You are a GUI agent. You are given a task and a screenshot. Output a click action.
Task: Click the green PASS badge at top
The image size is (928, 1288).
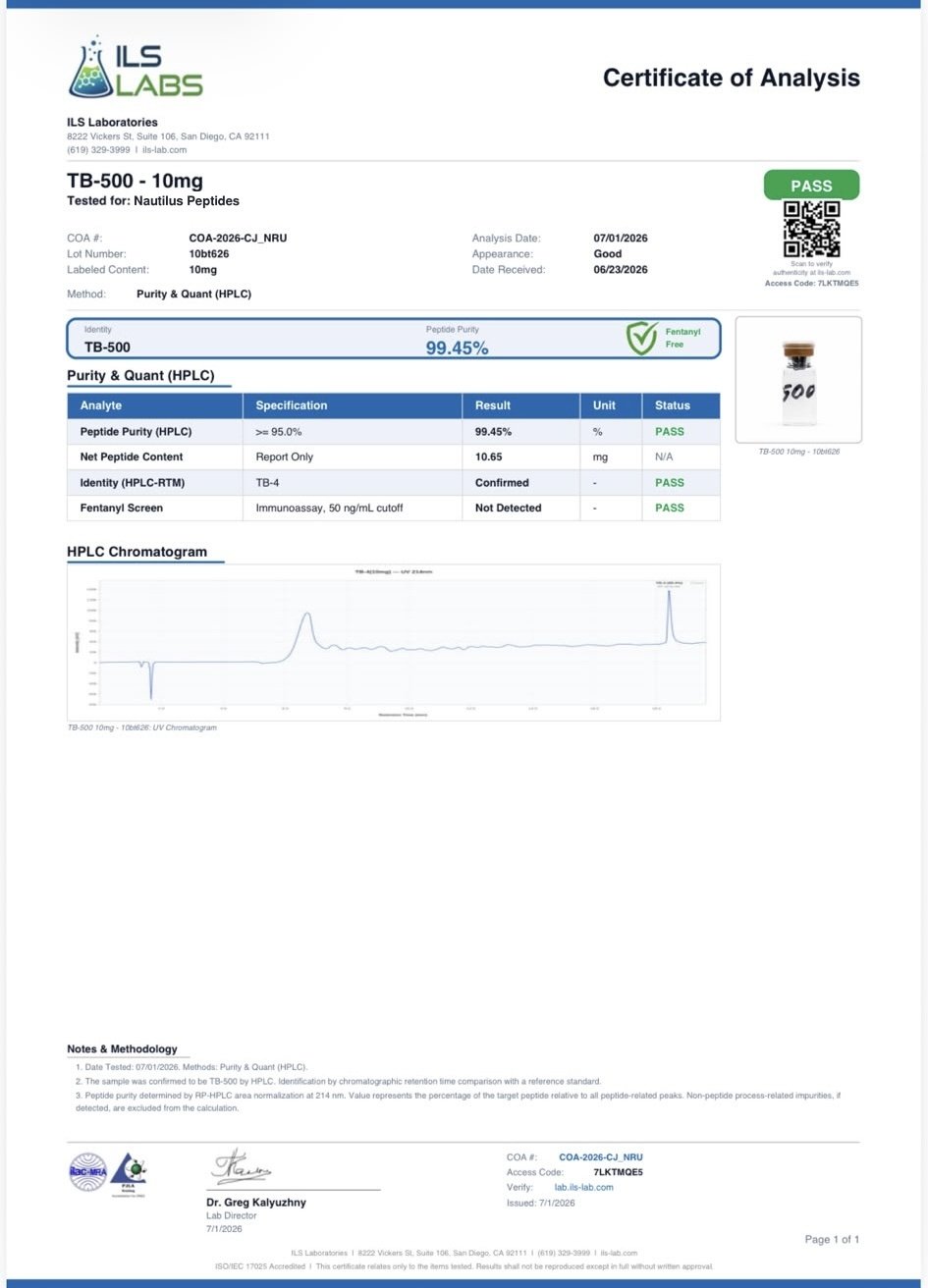pyautogui.click(x=811, y=185)
